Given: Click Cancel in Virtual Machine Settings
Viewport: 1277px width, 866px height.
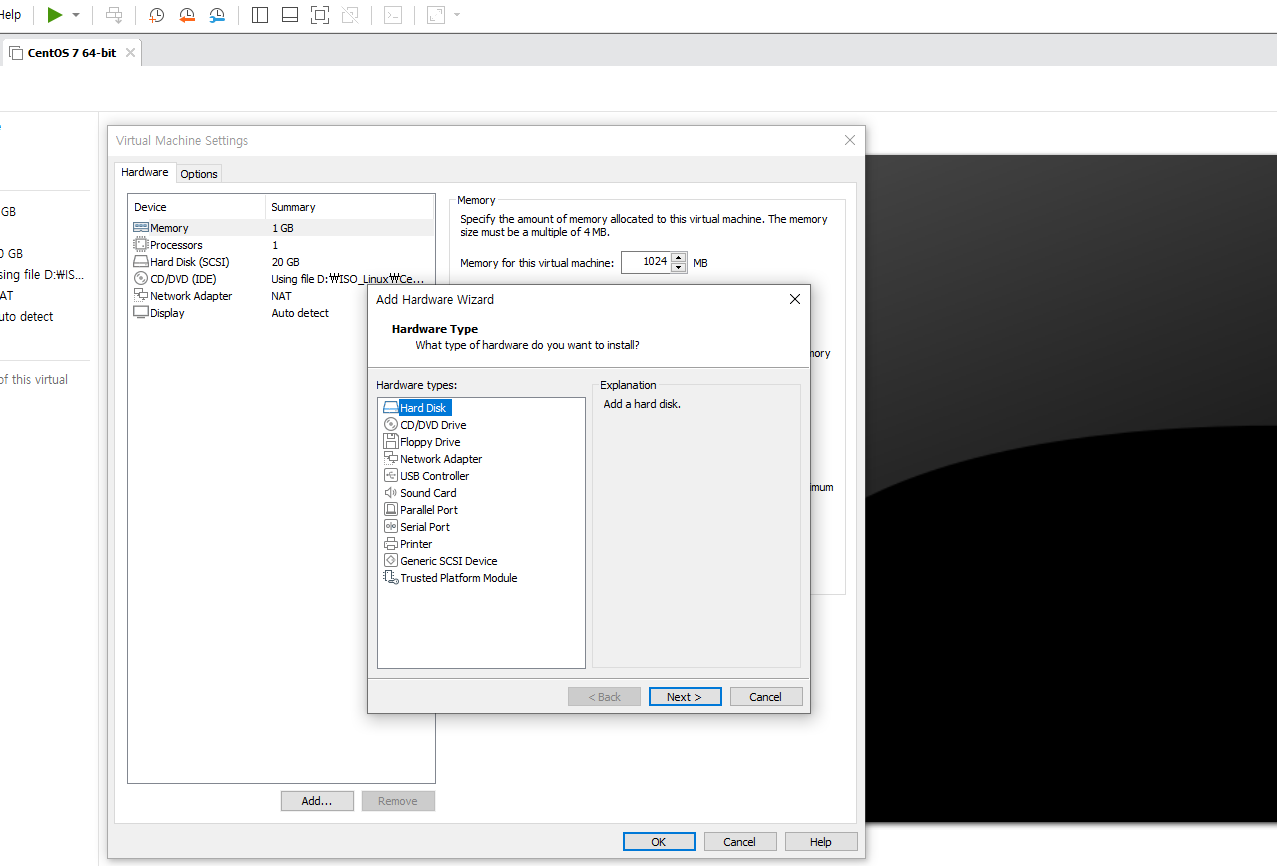Looking at the screenshot, I should 740,842.
